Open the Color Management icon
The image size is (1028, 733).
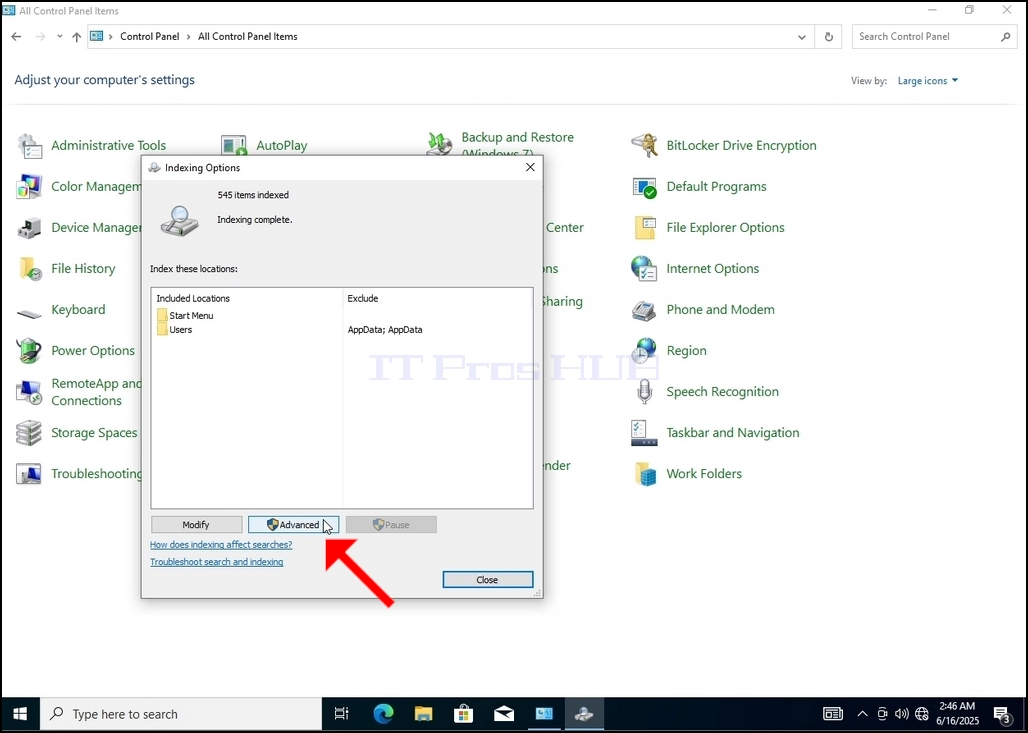click(29, 187)
